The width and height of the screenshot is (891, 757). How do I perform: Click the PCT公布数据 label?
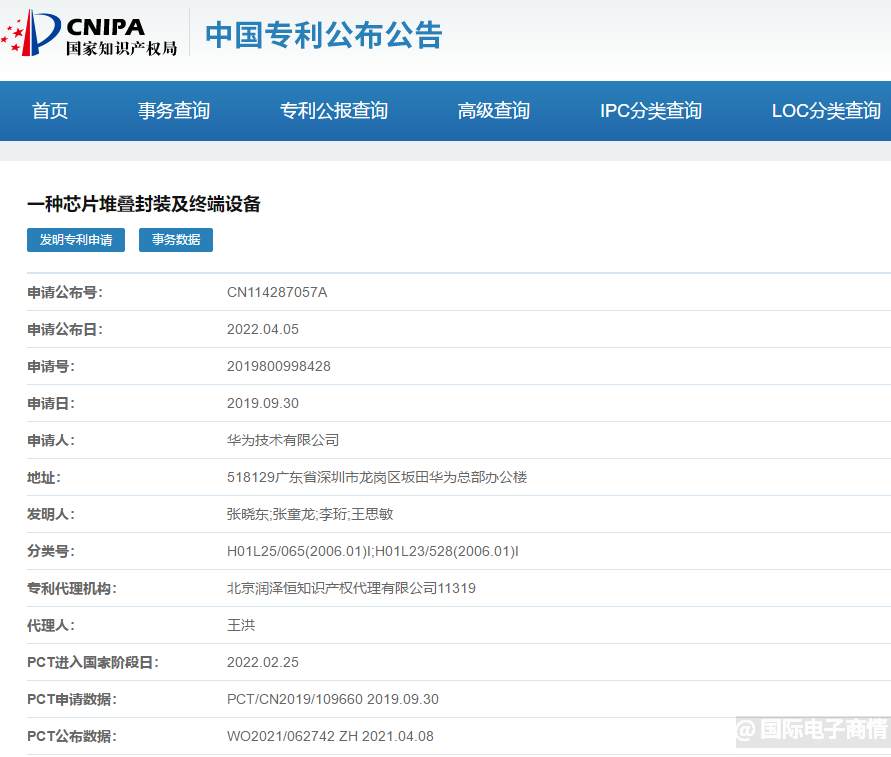pos(72,737)
